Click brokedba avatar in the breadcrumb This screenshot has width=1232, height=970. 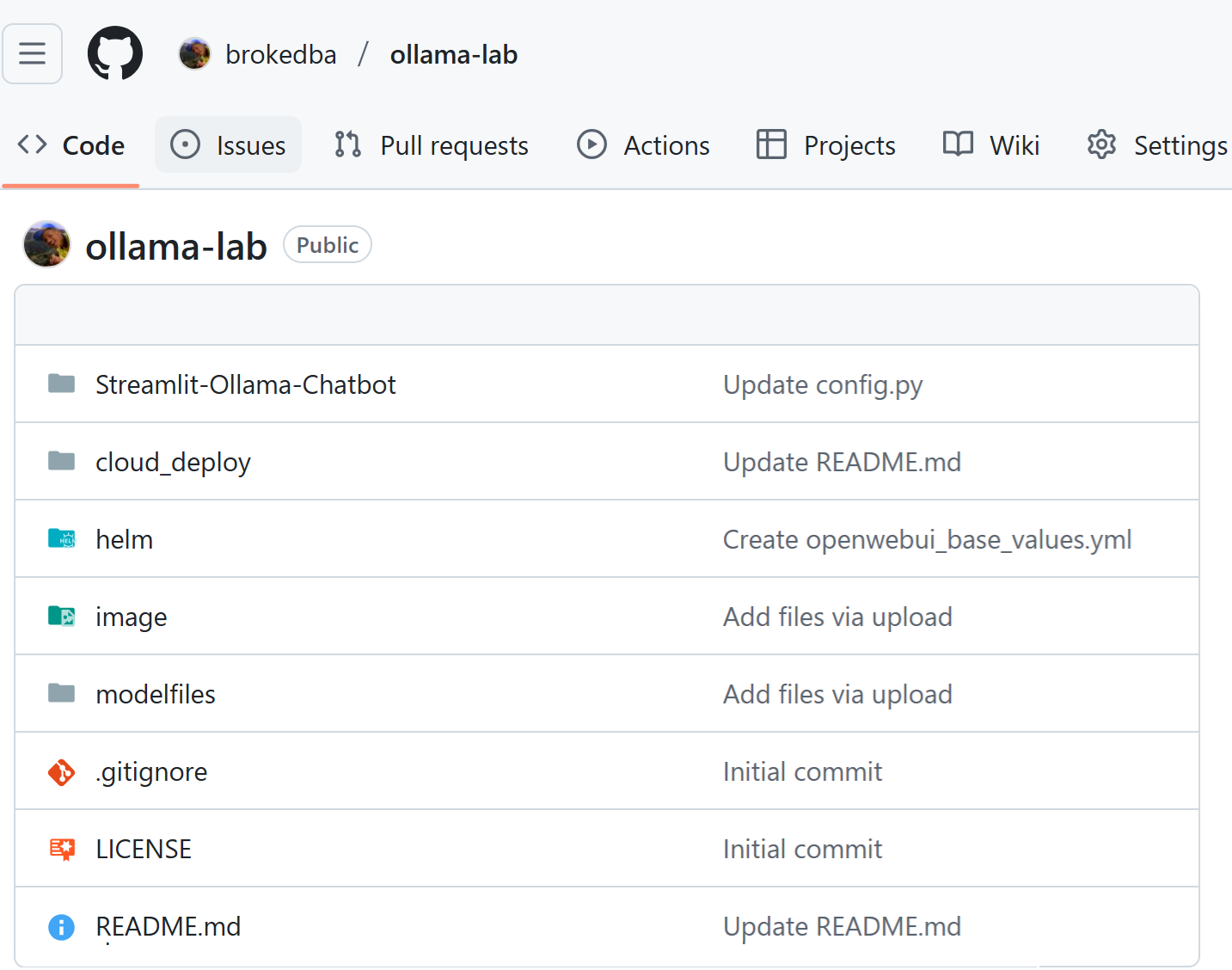click(194, 54)
